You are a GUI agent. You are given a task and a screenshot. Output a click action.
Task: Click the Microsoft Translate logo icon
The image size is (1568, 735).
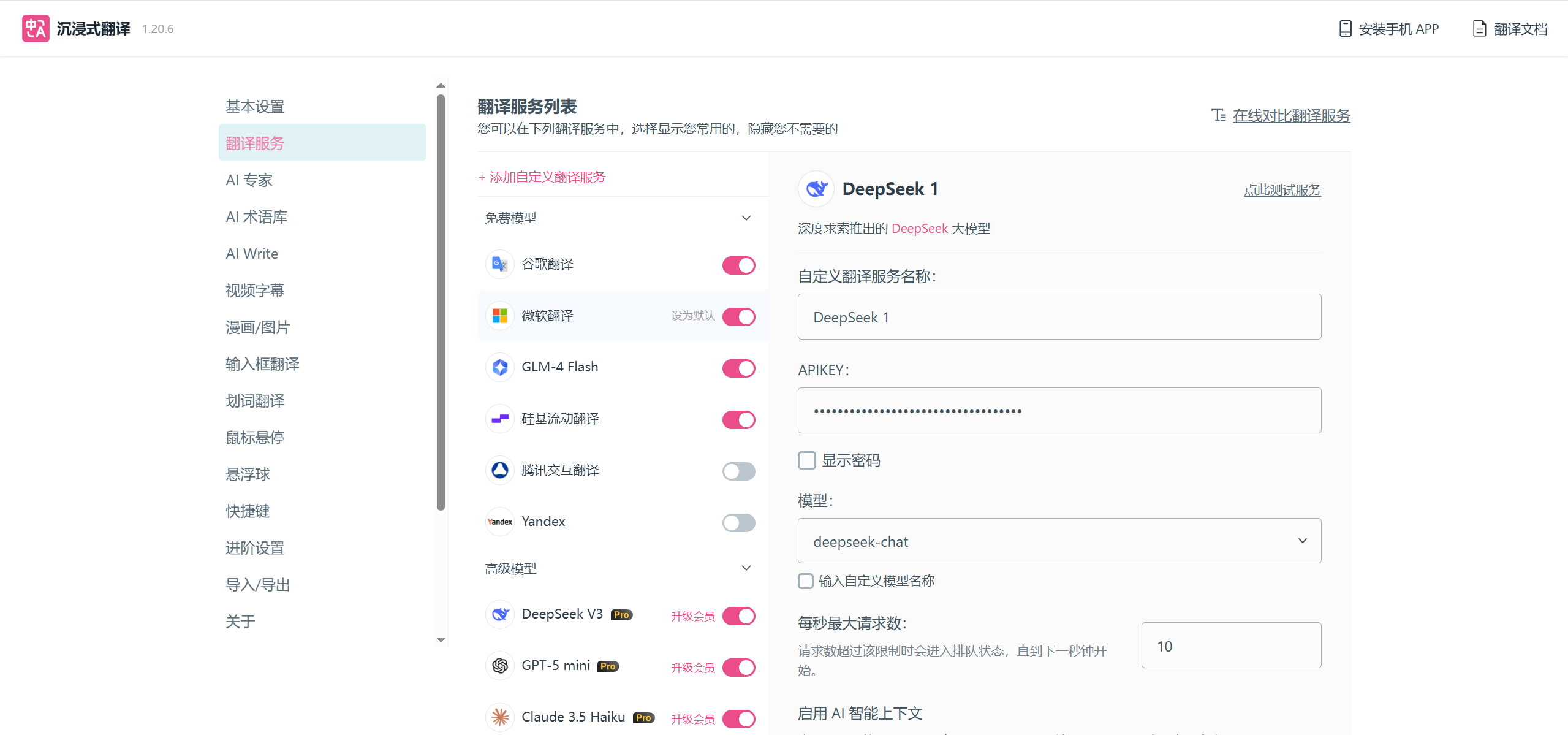click(499, 316)
